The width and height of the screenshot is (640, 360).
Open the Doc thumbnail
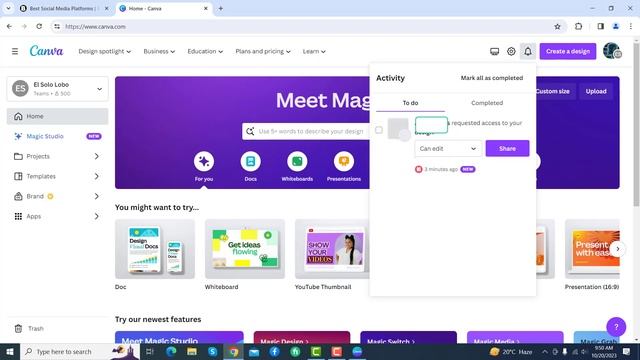pyautogui.click(x=155, y=249)
